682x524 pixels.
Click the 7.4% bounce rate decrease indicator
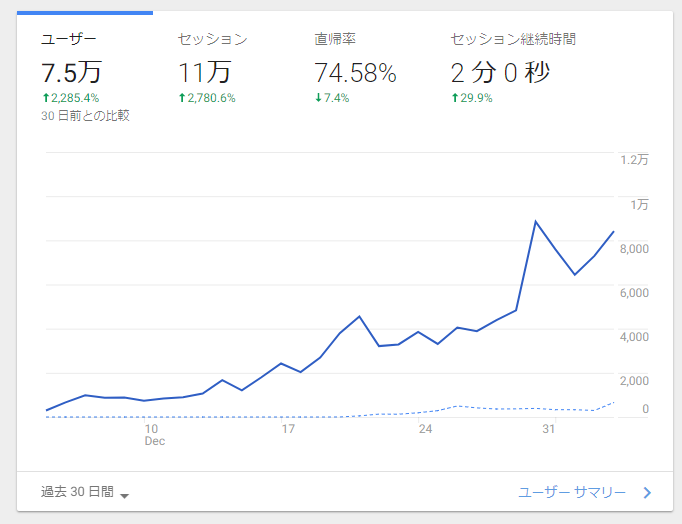point(332,98)
